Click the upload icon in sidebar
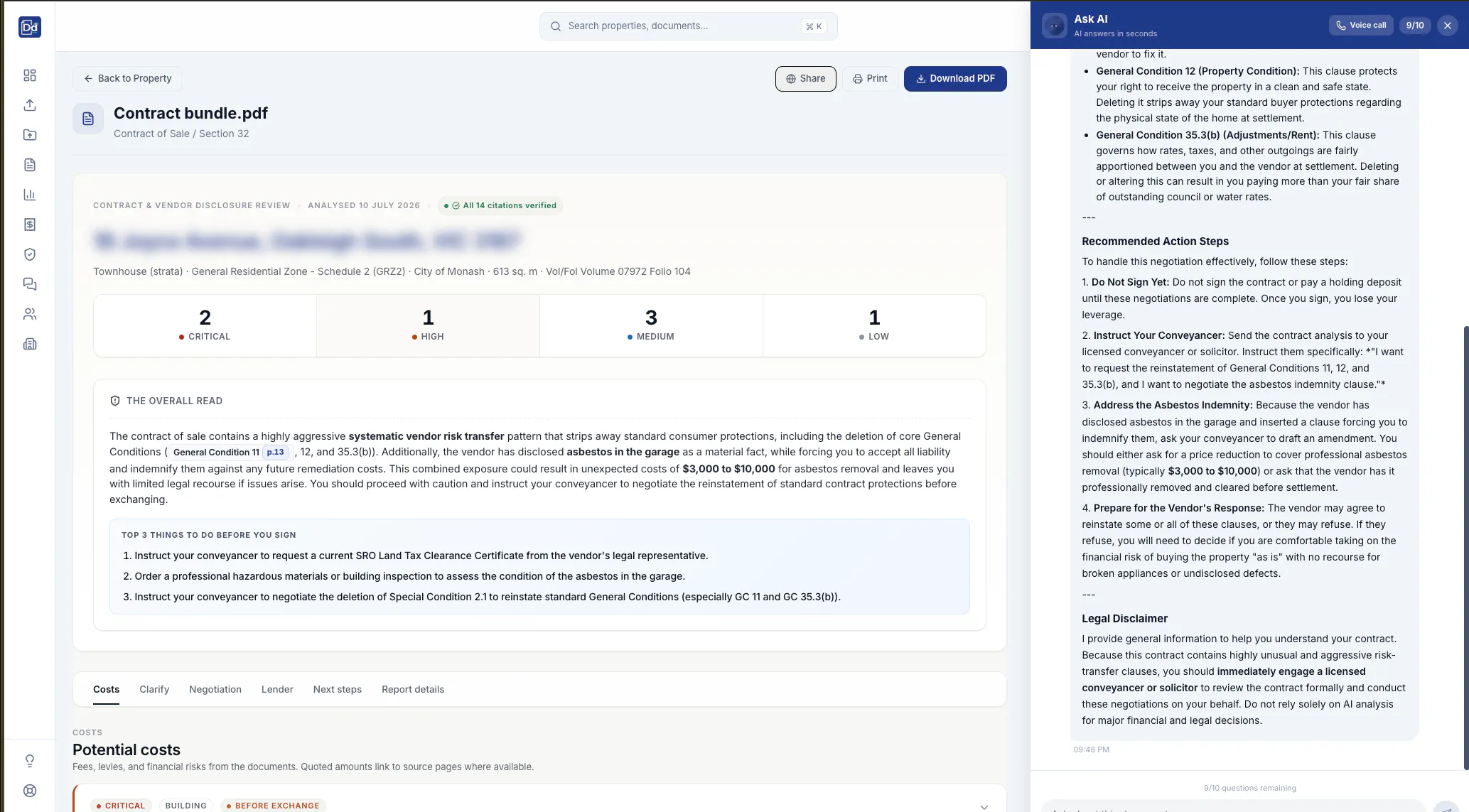 [x=30, y=105]
